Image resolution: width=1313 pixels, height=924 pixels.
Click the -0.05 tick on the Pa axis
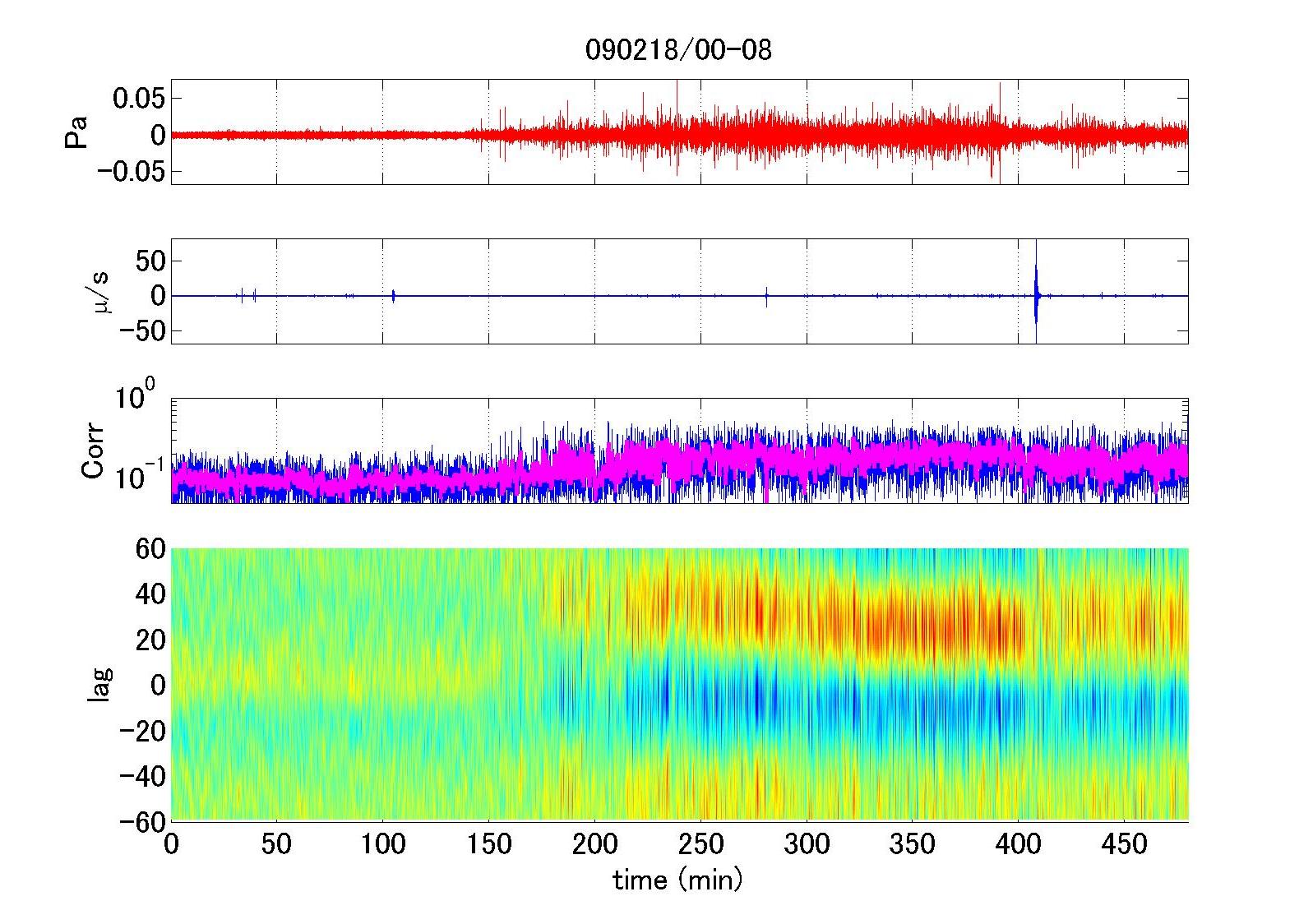[x=132, y=172]
